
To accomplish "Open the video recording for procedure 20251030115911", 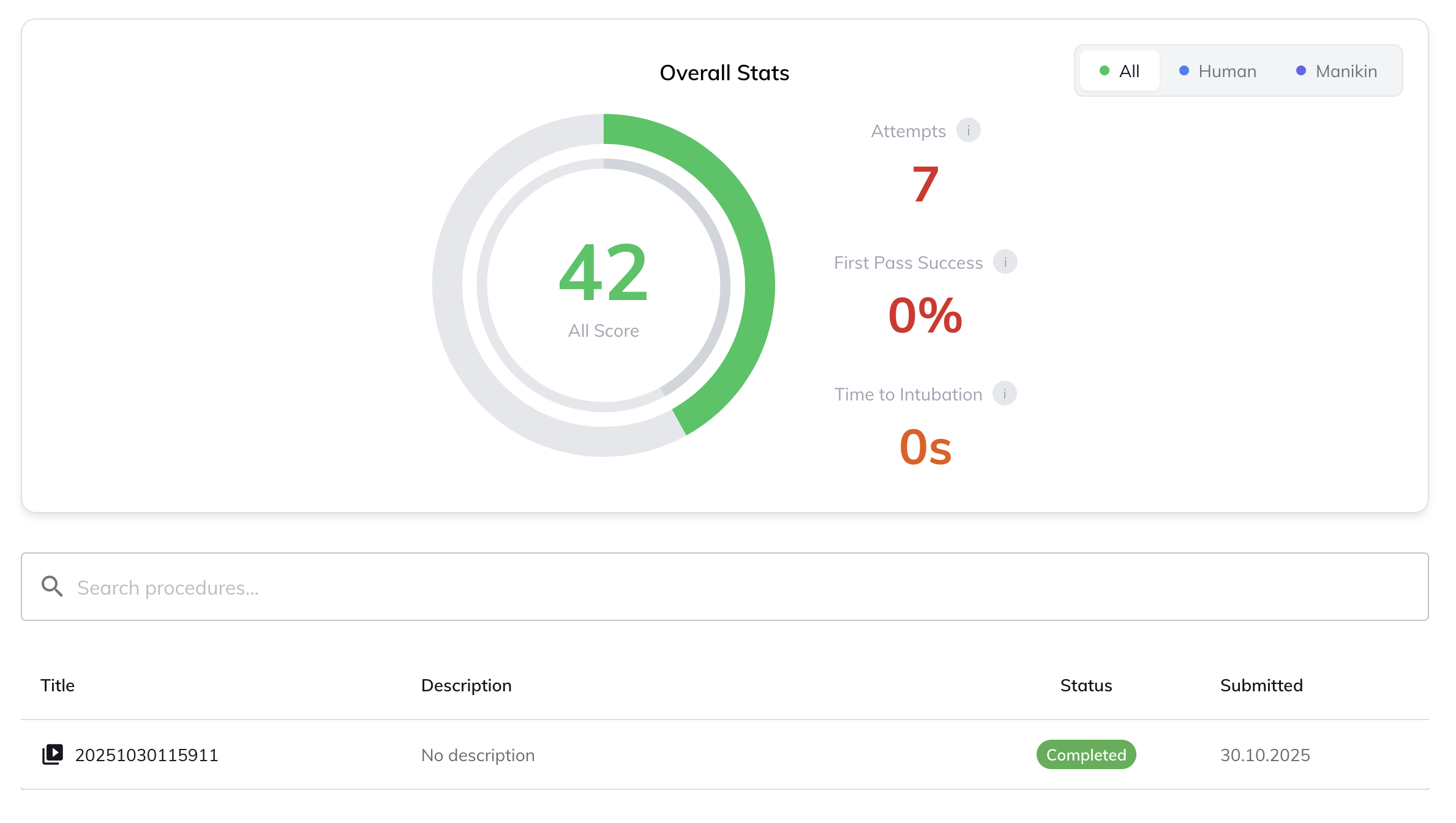I will [53, 754].
